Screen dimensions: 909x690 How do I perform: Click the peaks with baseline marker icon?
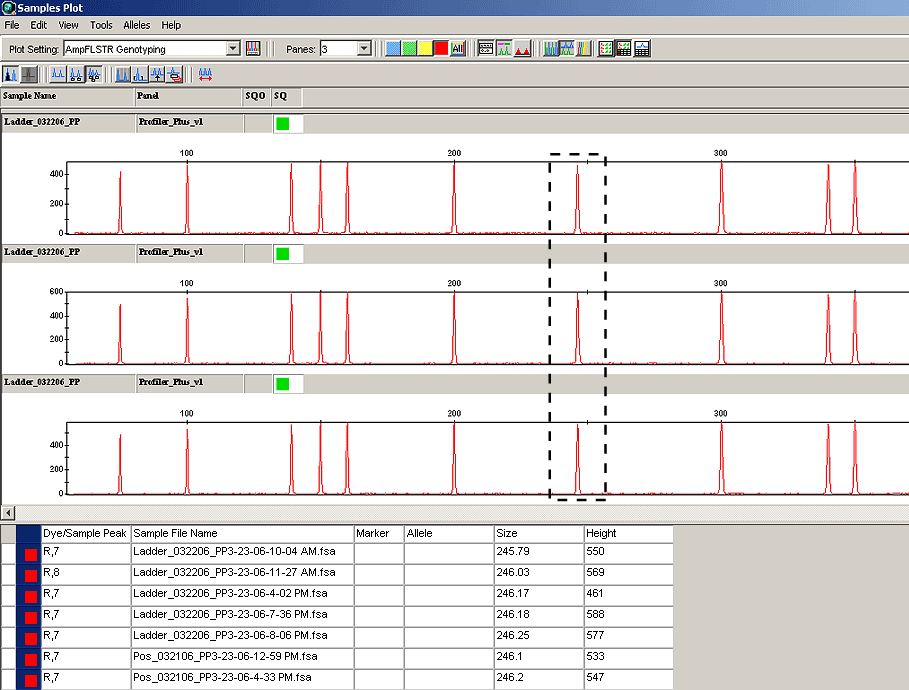(140, 74)
